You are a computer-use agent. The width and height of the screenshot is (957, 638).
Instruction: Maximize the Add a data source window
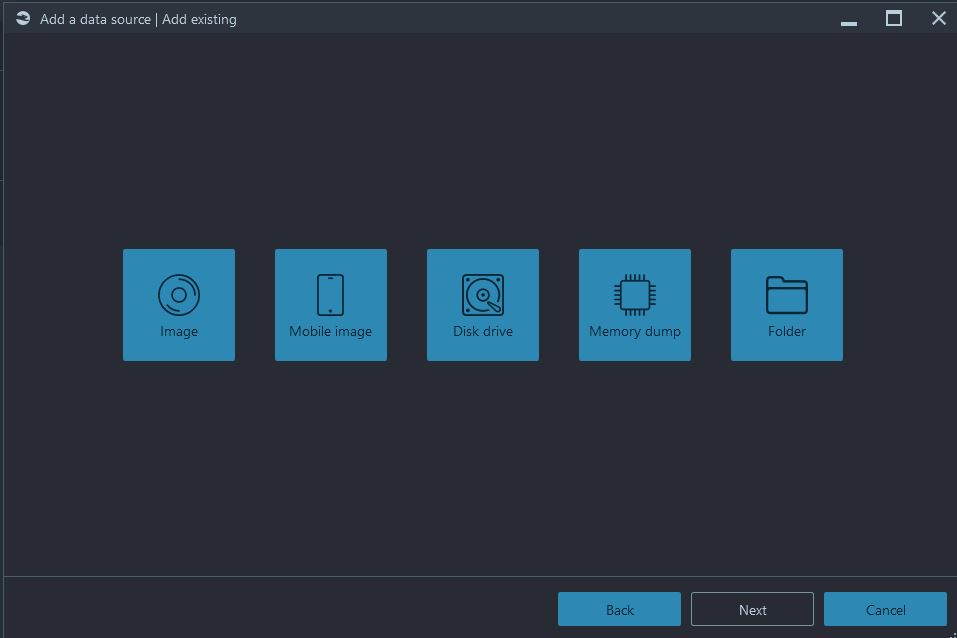pos(894,18)
